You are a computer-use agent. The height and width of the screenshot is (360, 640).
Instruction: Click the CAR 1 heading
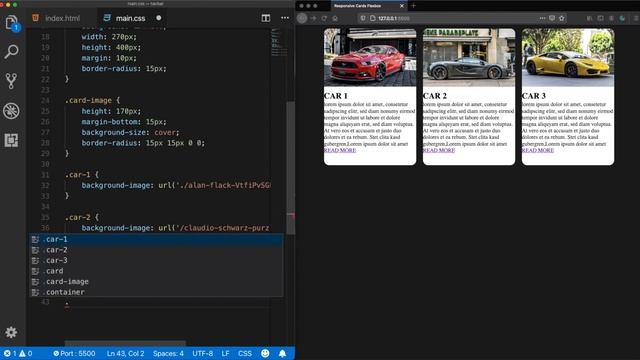(336, 96)
